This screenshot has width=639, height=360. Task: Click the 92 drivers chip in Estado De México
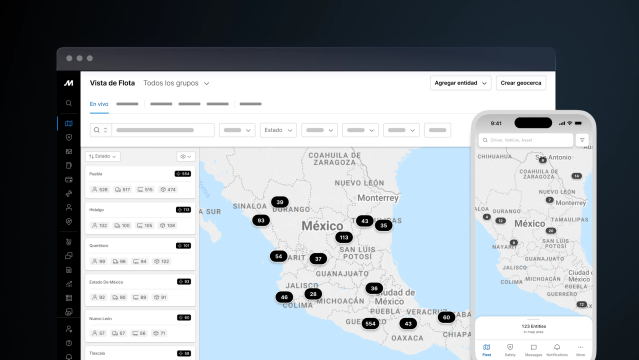99,297
